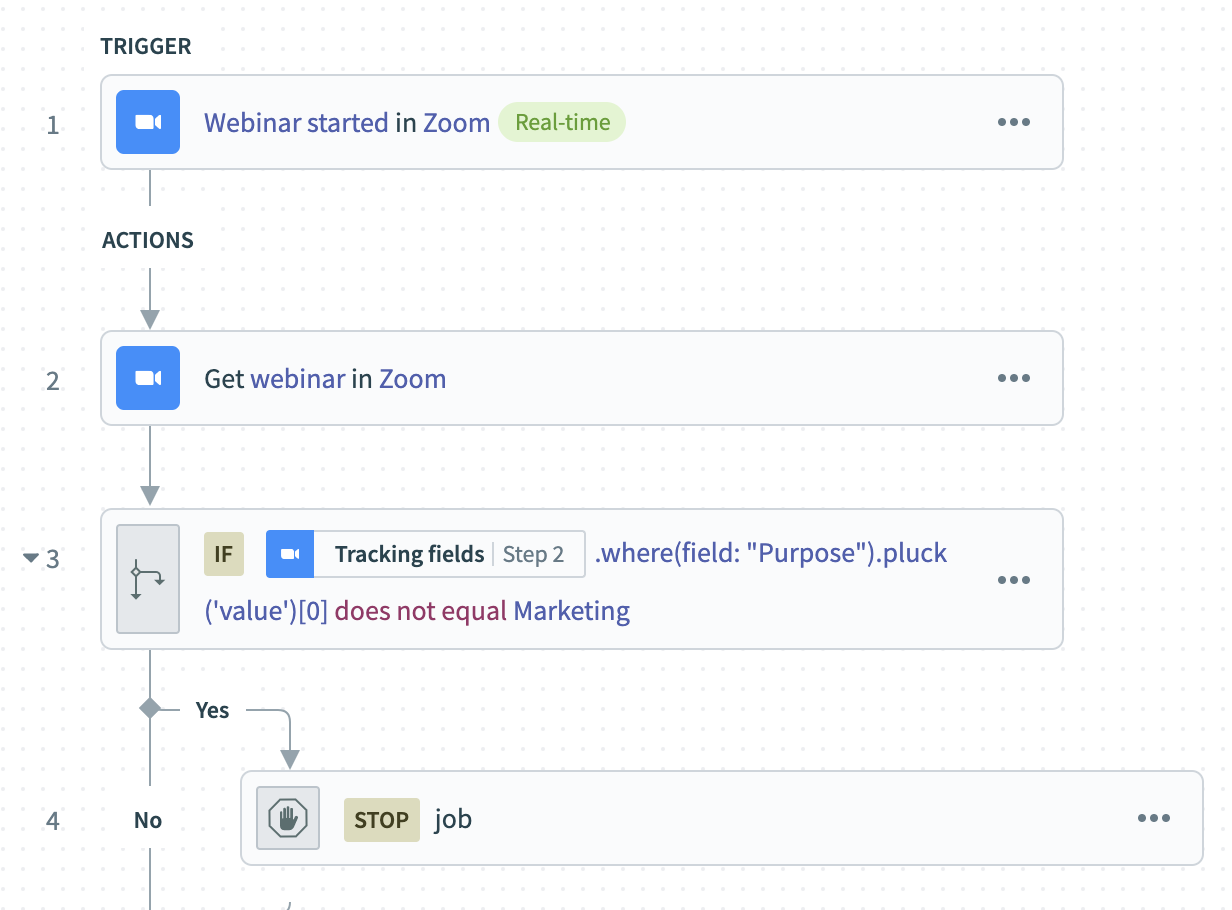This screenshot has width=1232, height=910.
Task: Click the Tracking fields Step 2 data pill
Action: (x=425, y=553)
